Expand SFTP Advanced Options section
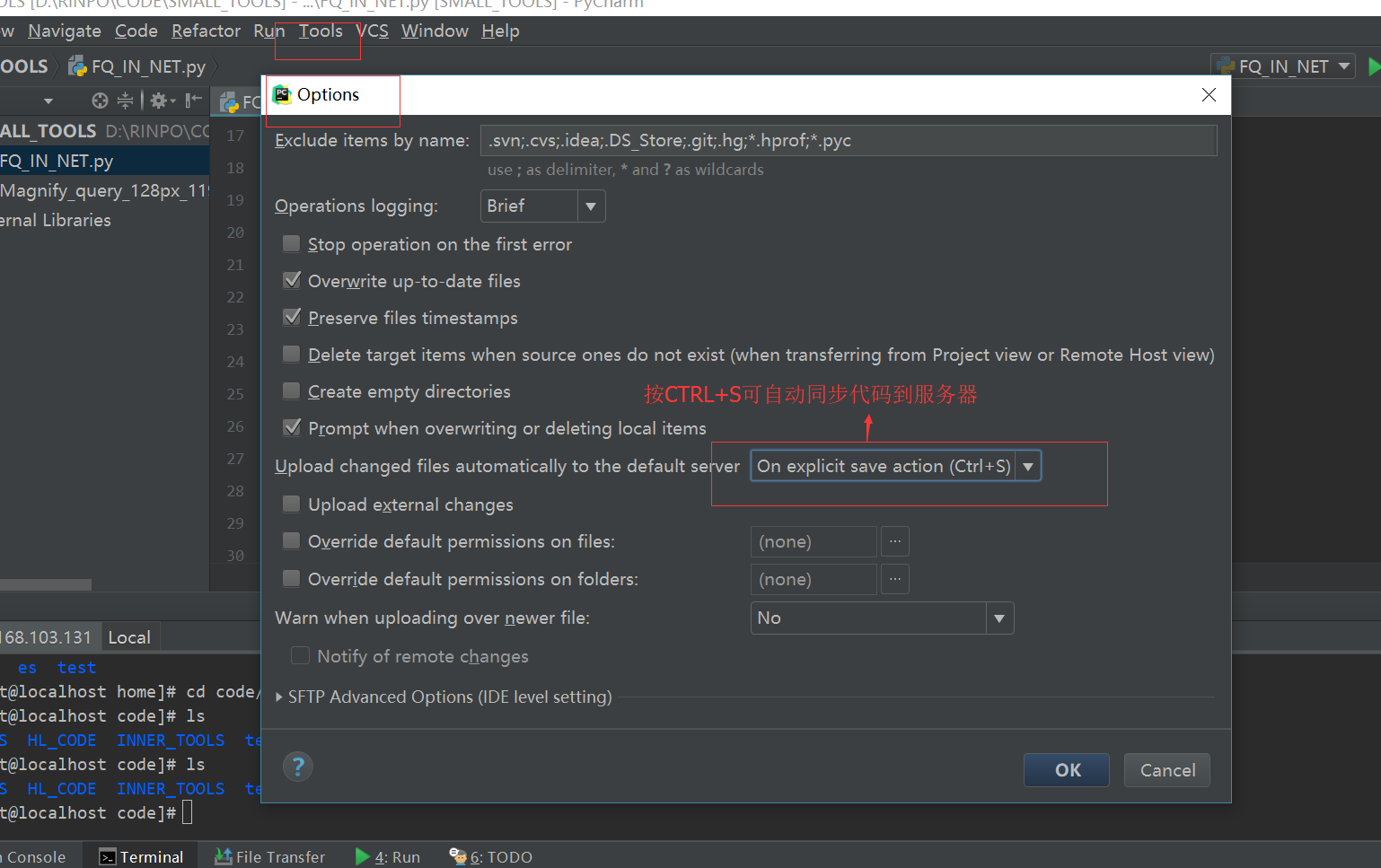The image size is (1381, 868). pyautogui.click(x=279, y=697)
